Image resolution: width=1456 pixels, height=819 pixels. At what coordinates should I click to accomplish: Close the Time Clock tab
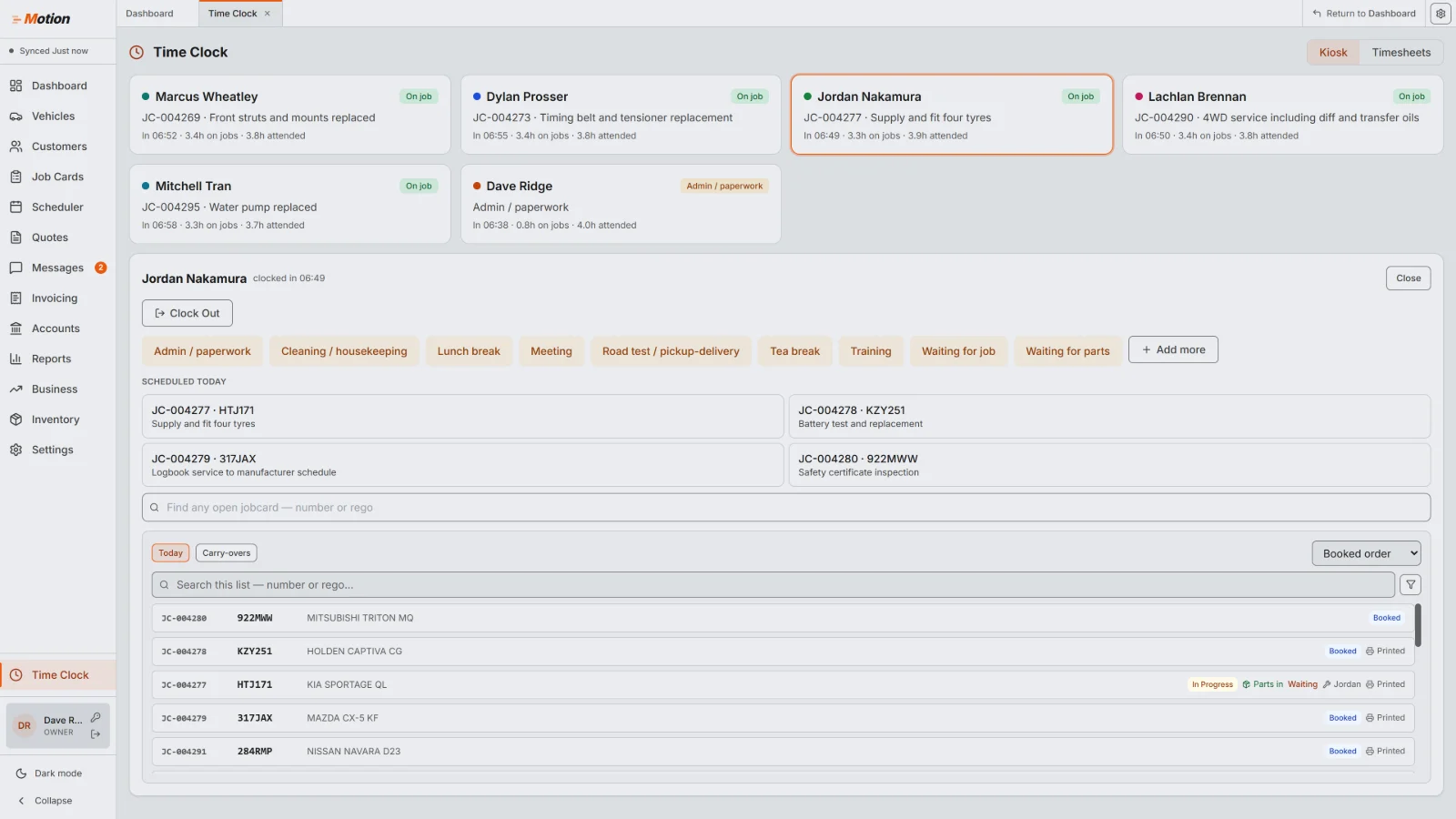coord(267,14)
